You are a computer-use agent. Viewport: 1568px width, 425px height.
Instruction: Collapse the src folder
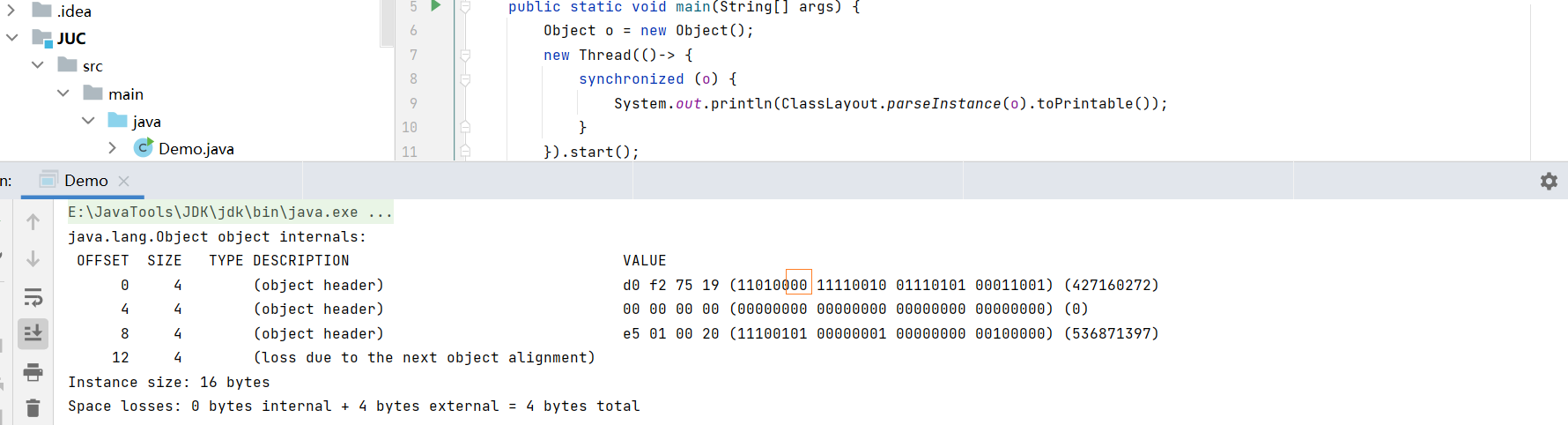coord(37,65)
